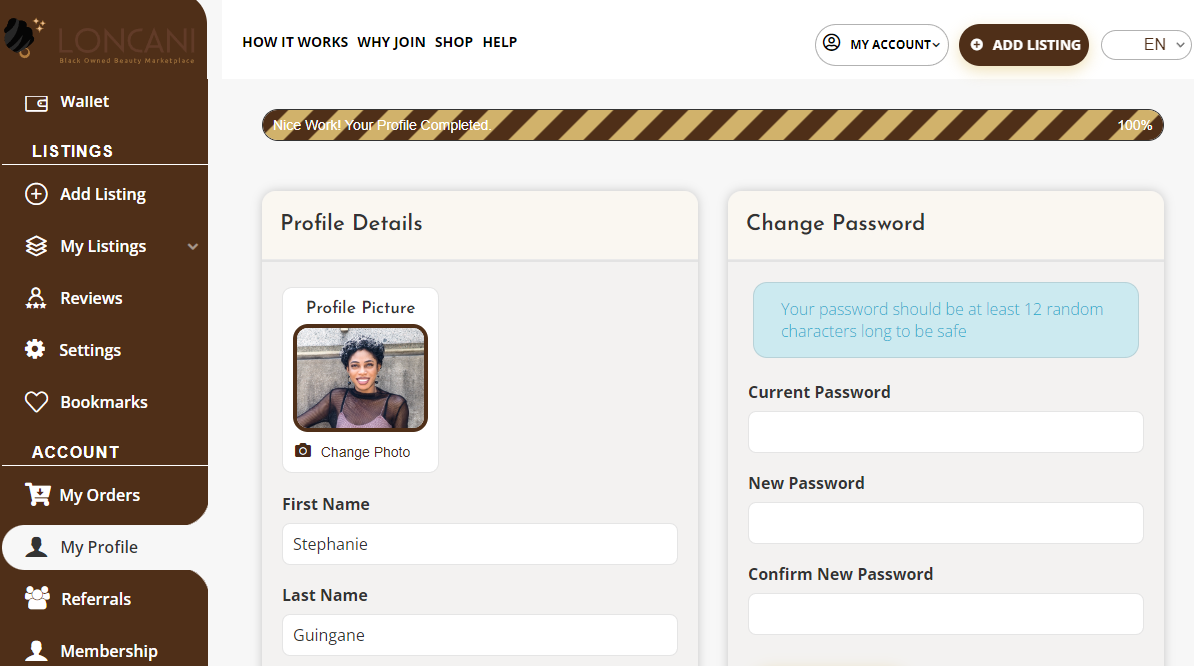
Task: Open Reviews via its person-star icon
Action: [36, 298]
